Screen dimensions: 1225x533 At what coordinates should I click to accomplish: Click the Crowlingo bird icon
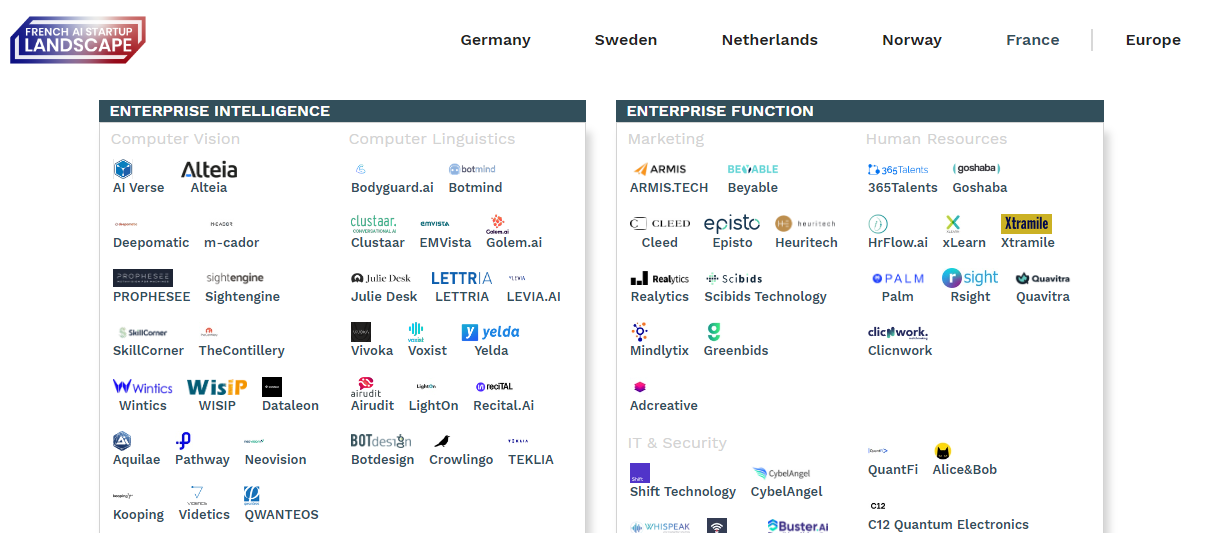point(442,441)
